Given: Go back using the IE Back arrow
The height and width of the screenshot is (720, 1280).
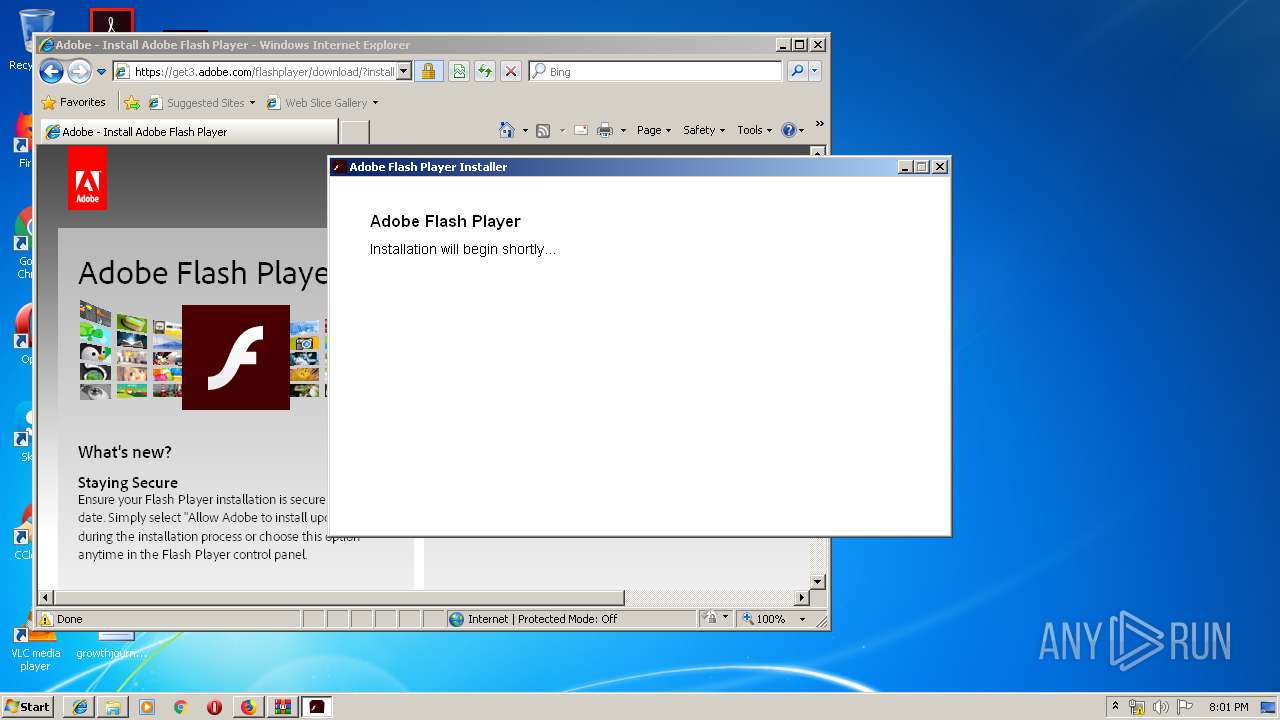Looking at the screenshot, I should pyautogui.click(x=51, y=71).
